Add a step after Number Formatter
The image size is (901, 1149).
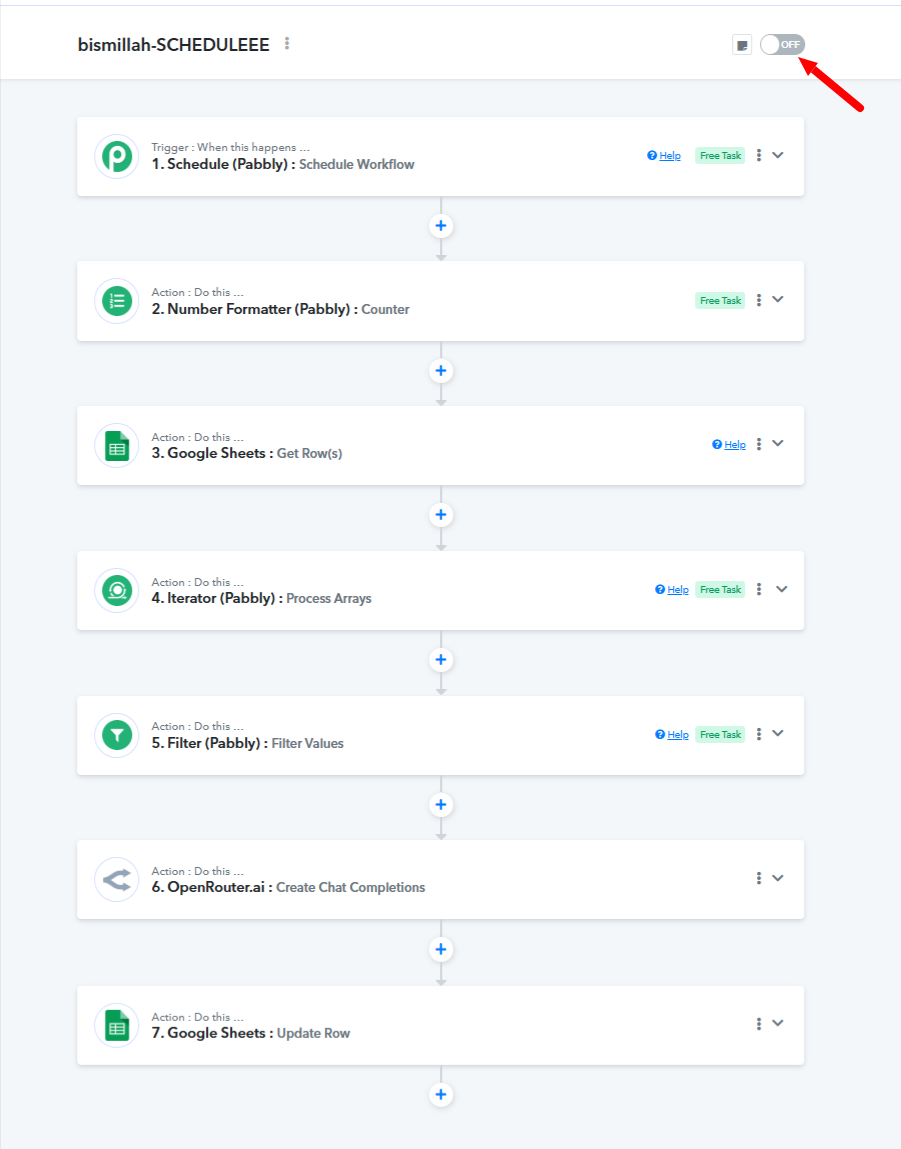[x=441, y=371]
